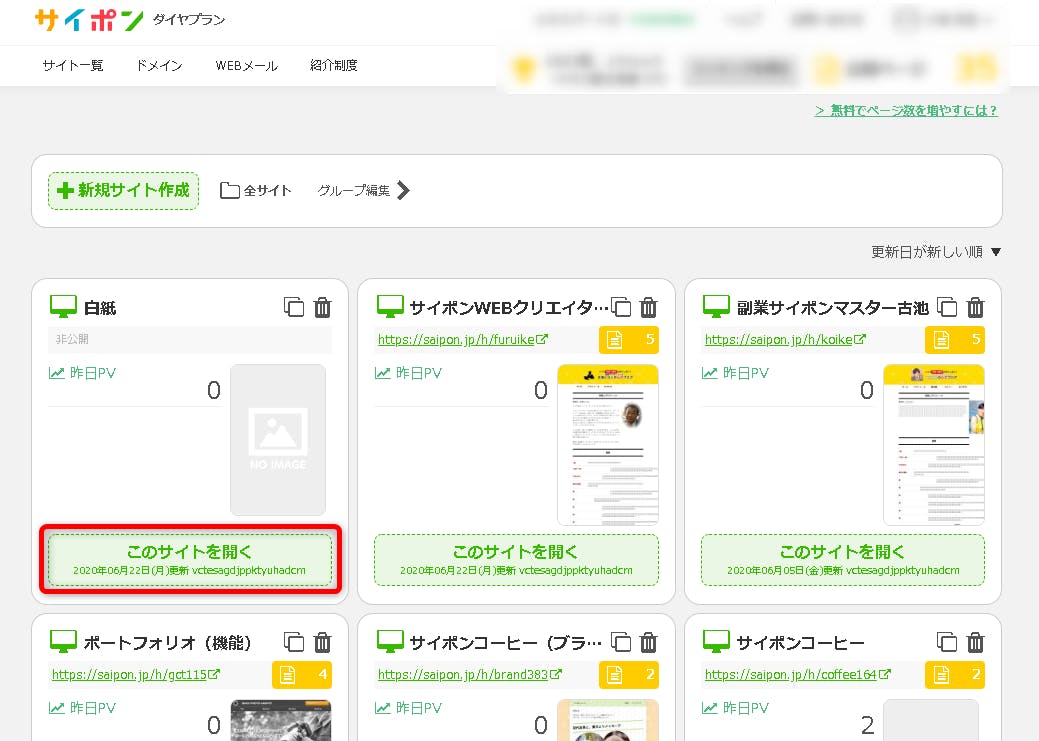Screen dimensions: 1039x741
Task: Open the 白紙 site with このサイトを開く
Action: coord(190,559)
